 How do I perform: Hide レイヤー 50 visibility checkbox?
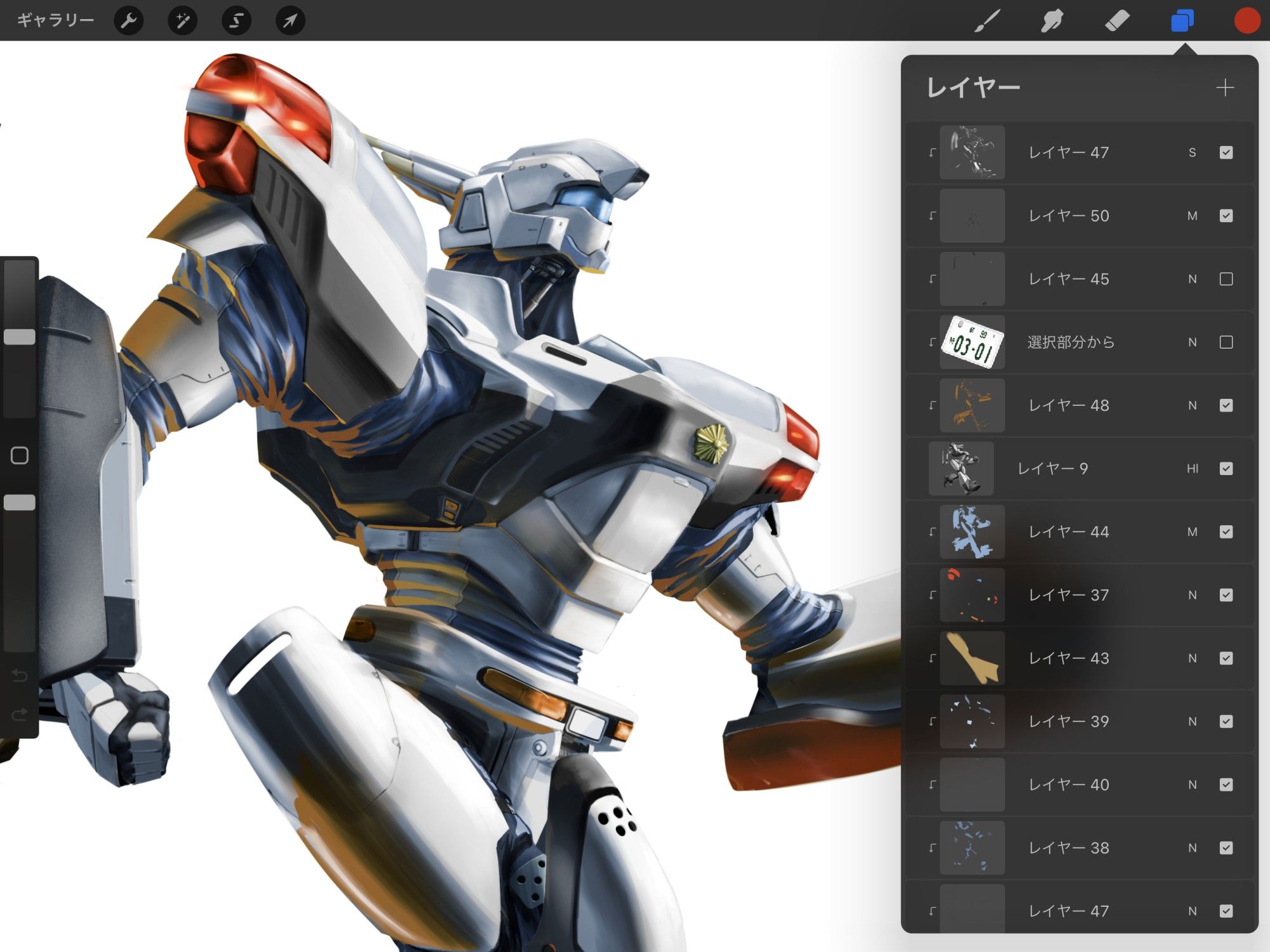(1226, 216)
